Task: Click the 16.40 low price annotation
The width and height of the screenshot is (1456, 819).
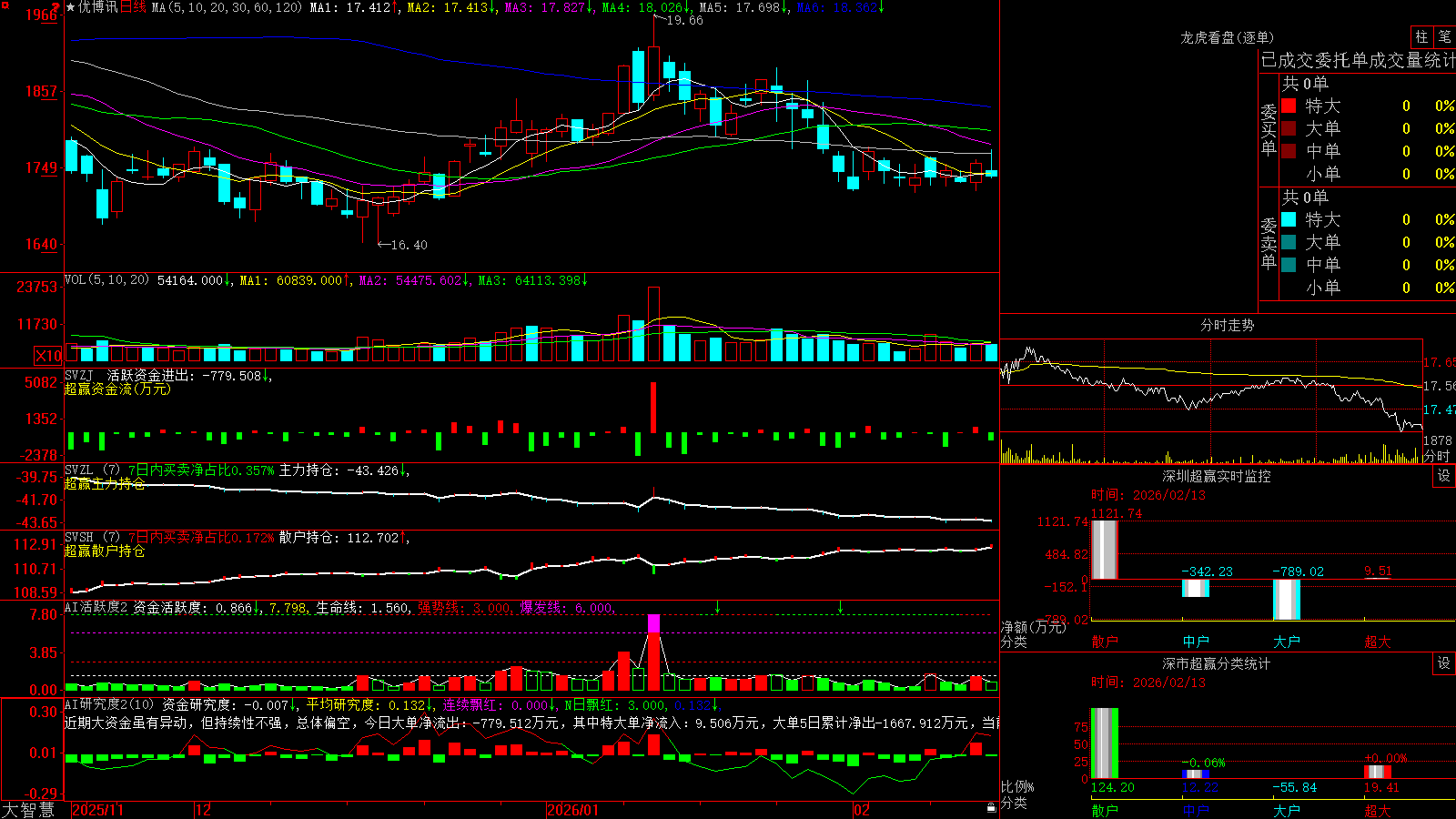Action: 409,245
